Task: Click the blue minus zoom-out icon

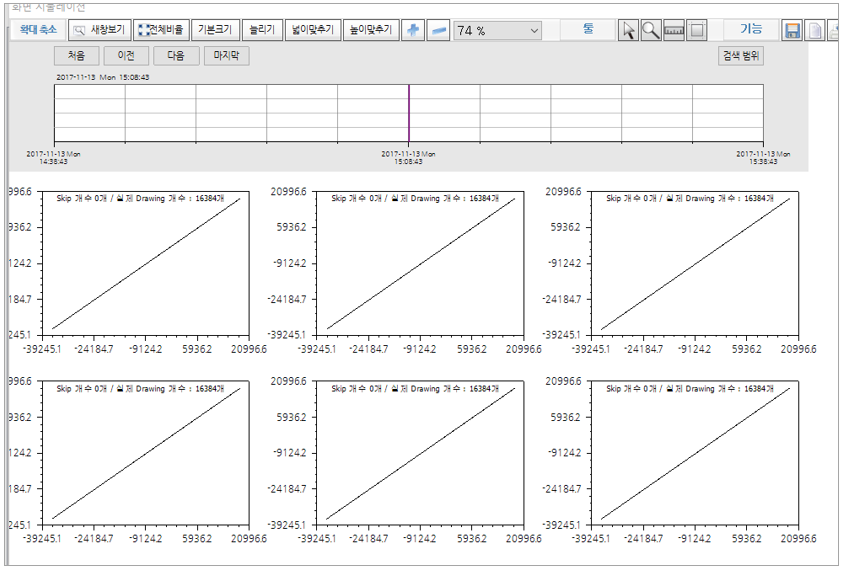Action: pos(439,30)
